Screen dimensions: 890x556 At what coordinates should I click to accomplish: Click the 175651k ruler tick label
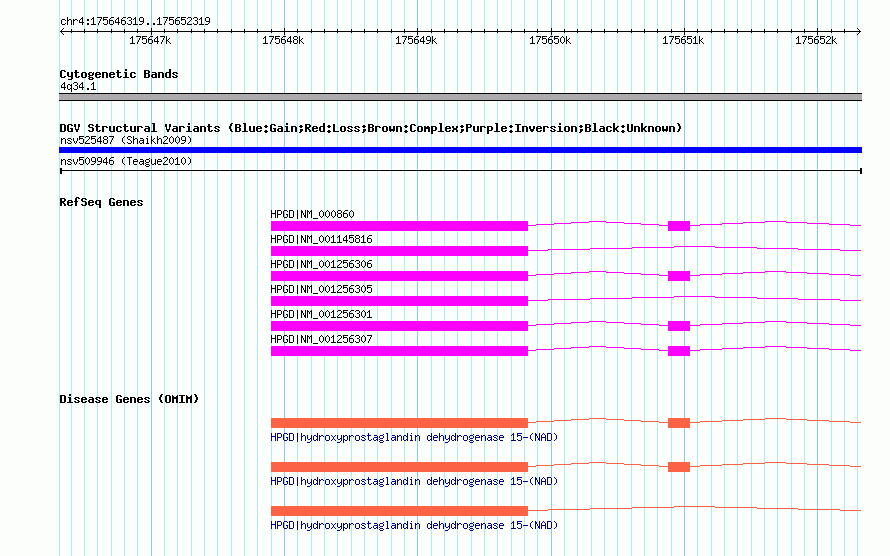click(683, 40)
